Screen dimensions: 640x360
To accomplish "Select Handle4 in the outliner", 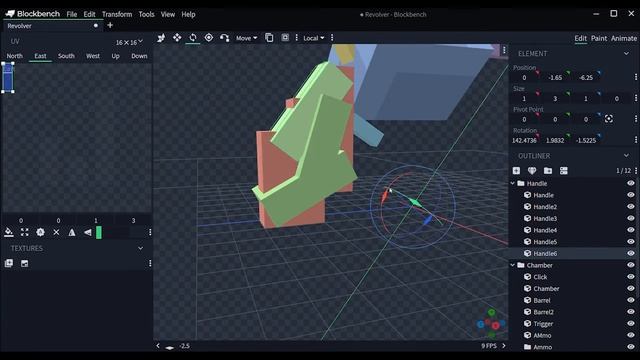I will [x=545, y=230].
